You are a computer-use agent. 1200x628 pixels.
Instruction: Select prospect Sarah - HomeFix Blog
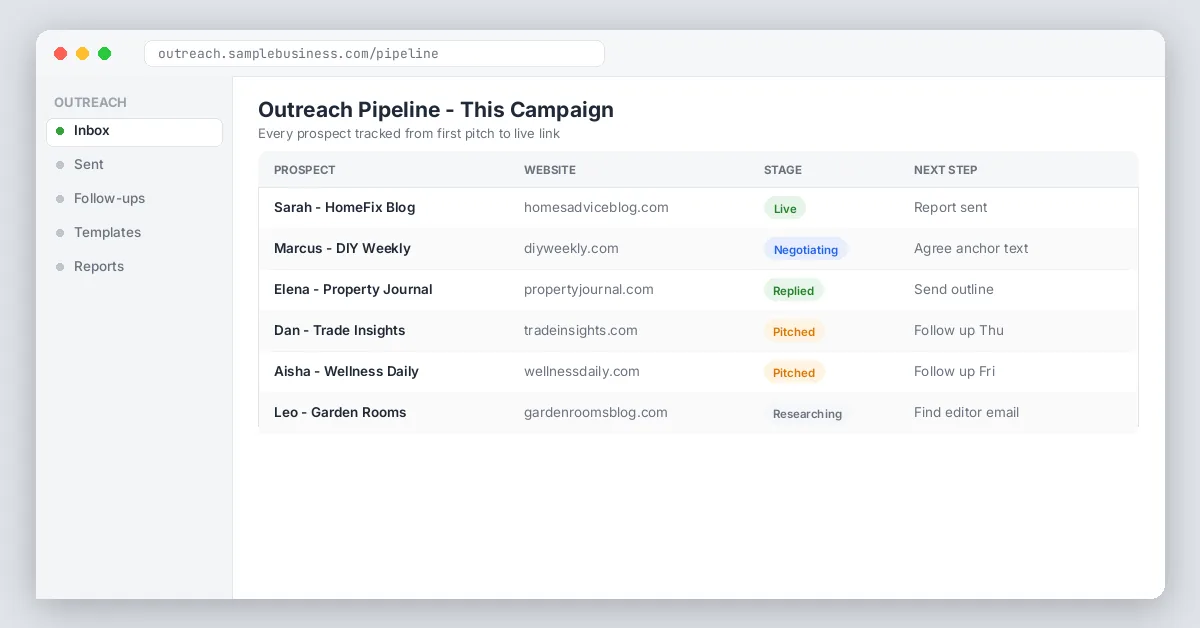point(344,208)
